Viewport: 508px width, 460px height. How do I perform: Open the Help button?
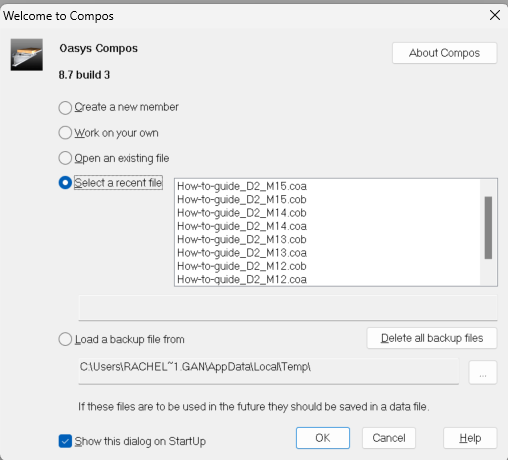pyautogui.click(x=470, y=438)
